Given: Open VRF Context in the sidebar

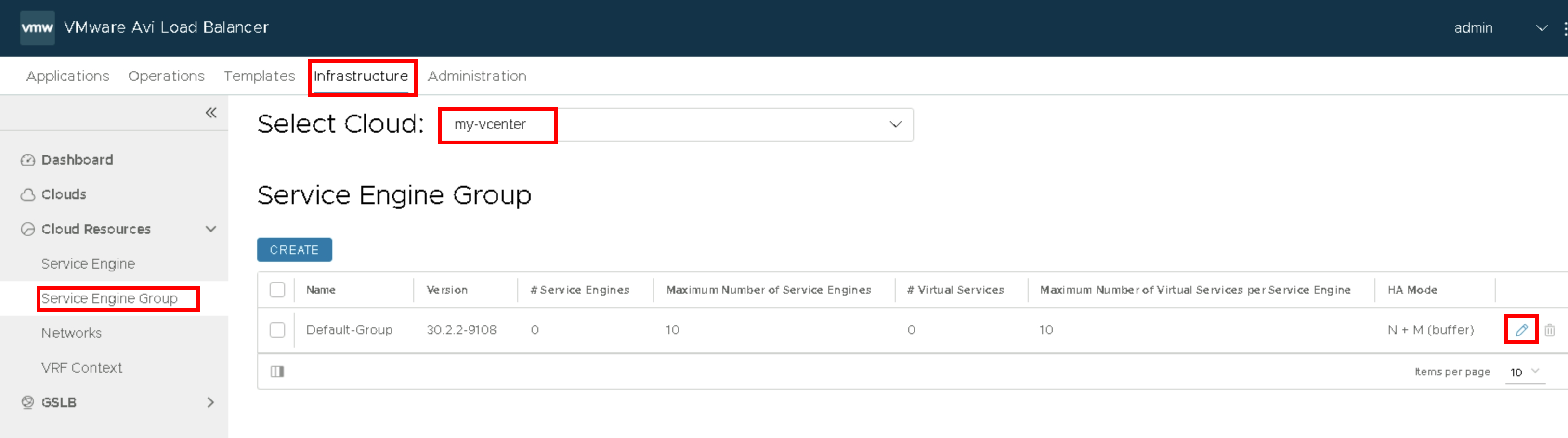Looking at the screenshot, I should coord(81,368).
